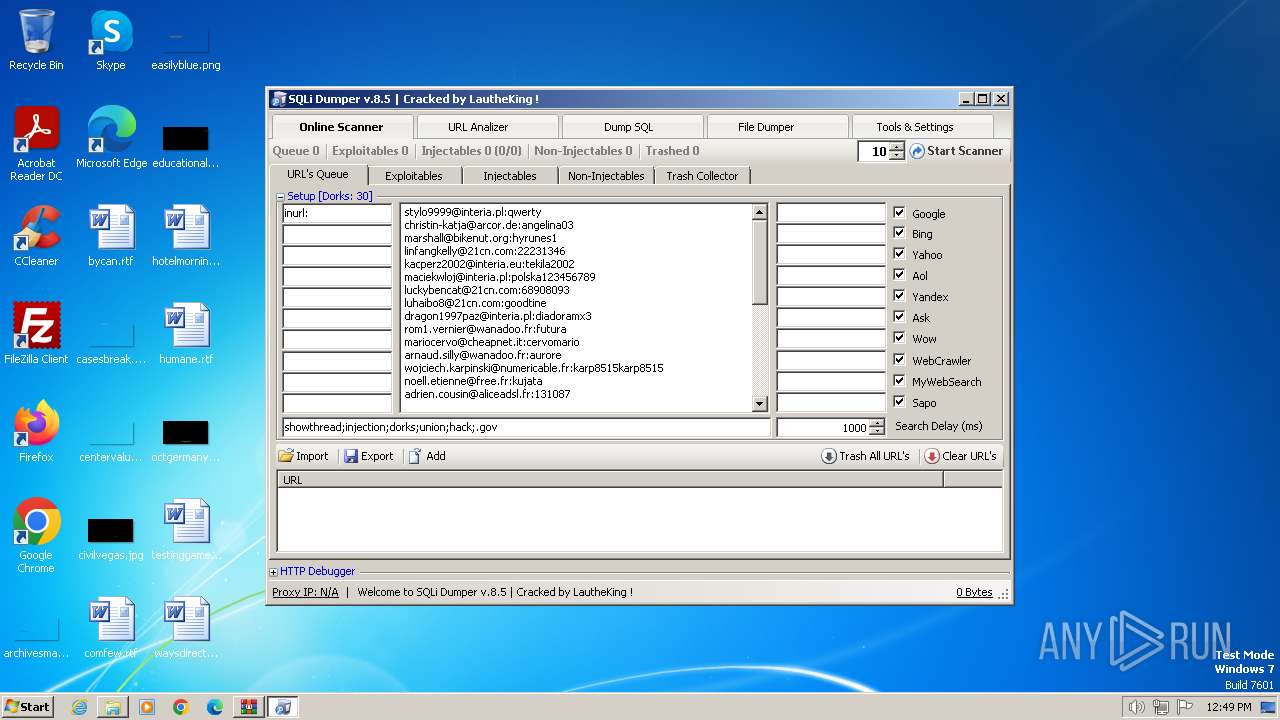Click the URL column header
This screenshot has width=1280, height=720.
pos(610,480)
